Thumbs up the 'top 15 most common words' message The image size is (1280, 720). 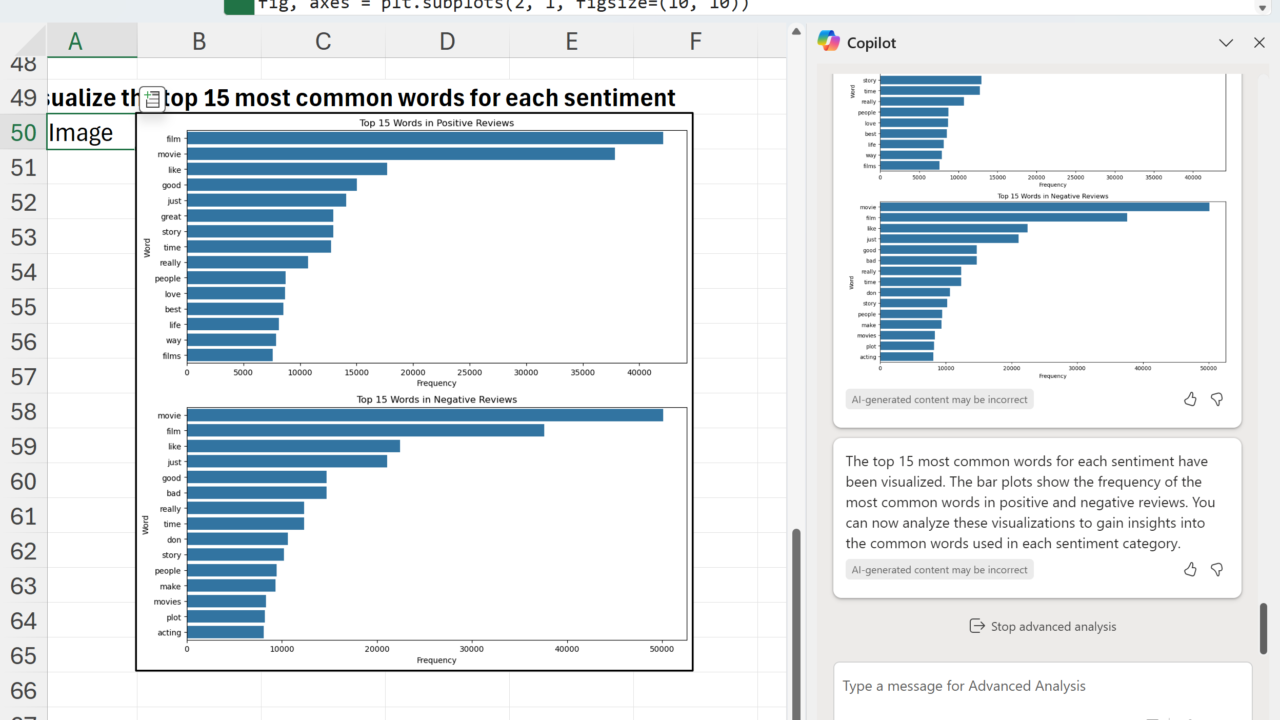[1190, 569]
